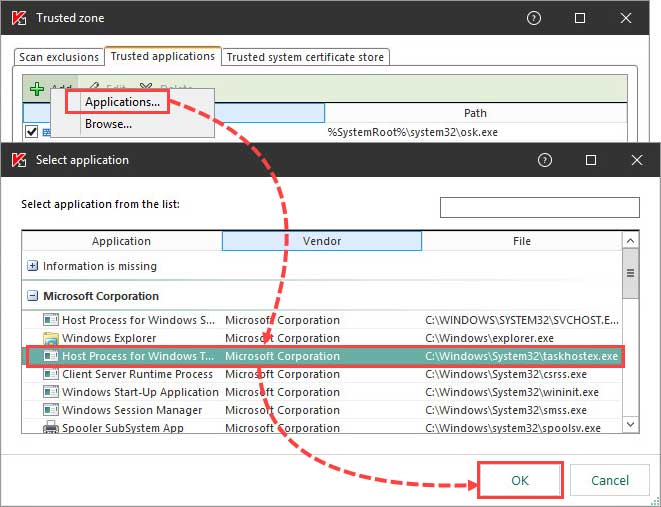Maximize the Select application window
The height and width of the screenshot is (507, 661).
pyautogui.click(x=591, y=160)
